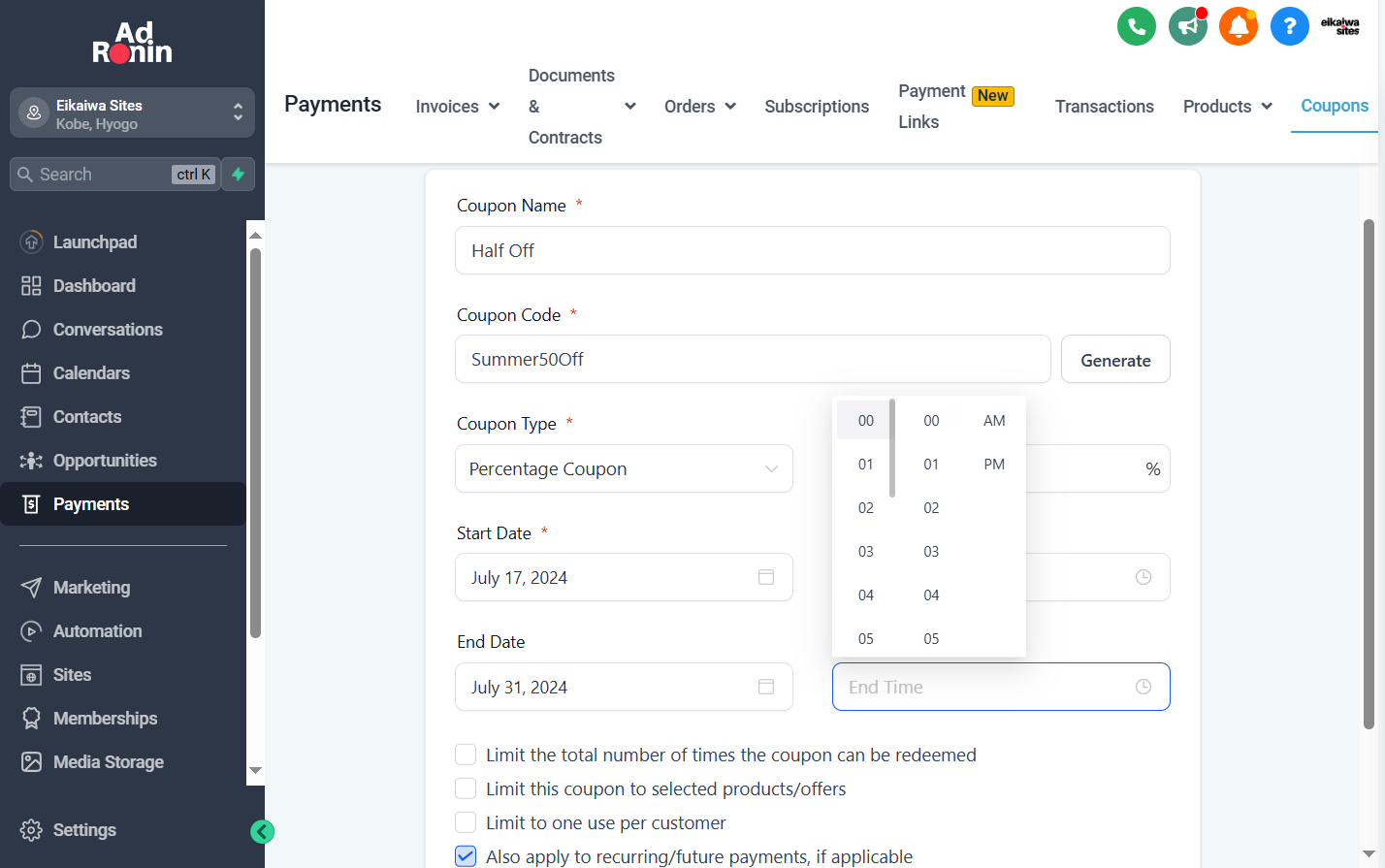Enable limit to one use per customer
This screenshot has height=868, width=1385.
click(466, 822)
